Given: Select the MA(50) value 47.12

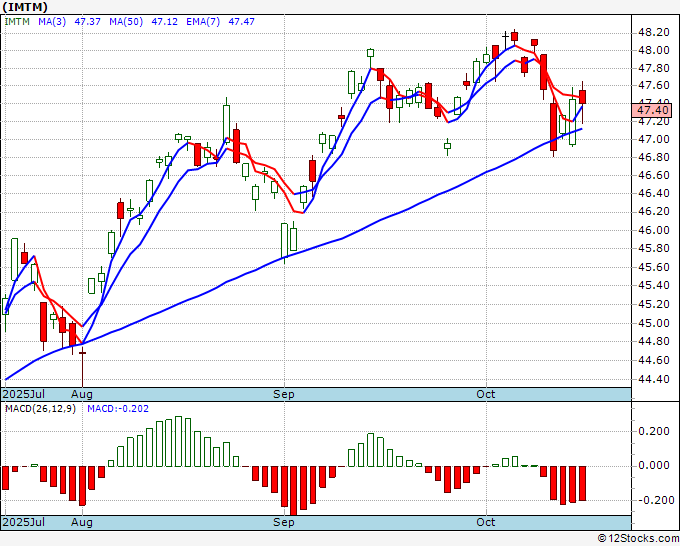Looking at the screenshot, I should click(164, 21).
